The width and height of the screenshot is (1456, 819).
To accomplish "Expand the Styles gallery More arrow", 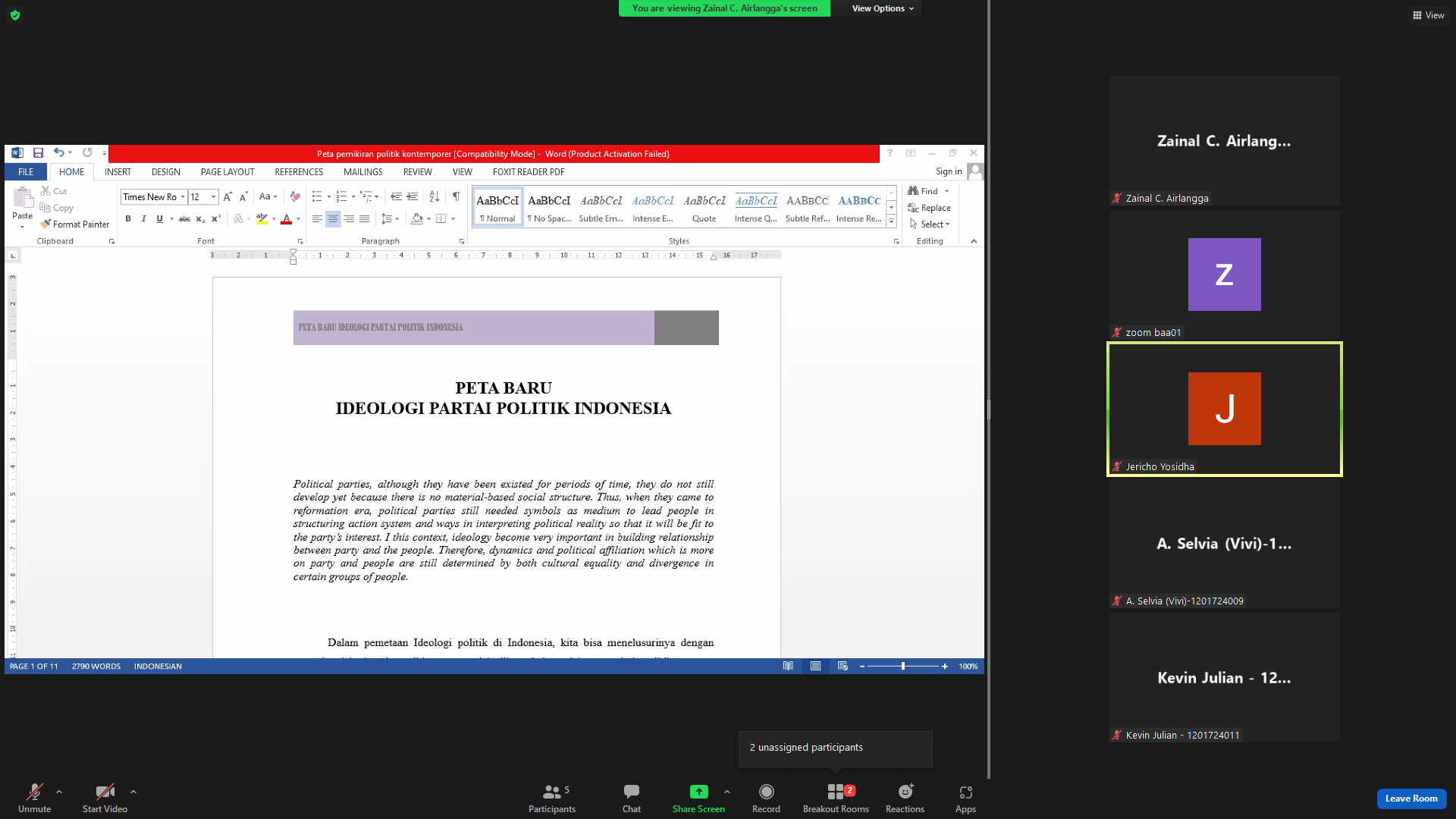I will point(892,221).
